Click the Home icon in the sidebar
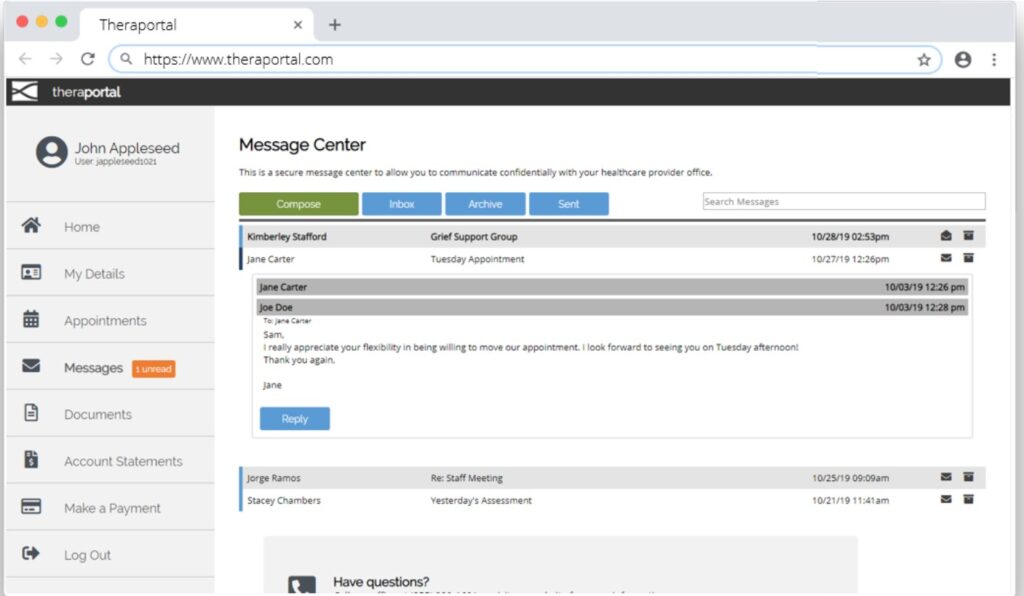 click(31, 227)
